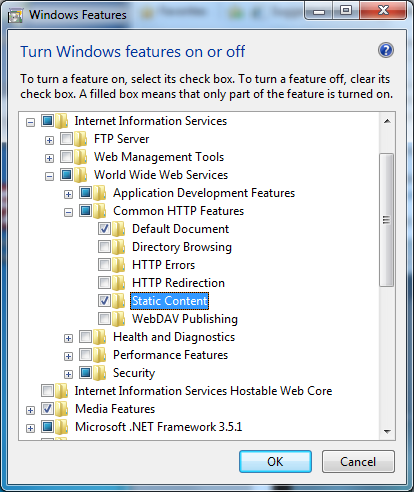Click the Application Development Features folder icon
This screenshot has height=492, width=414.
click(100, 193)
